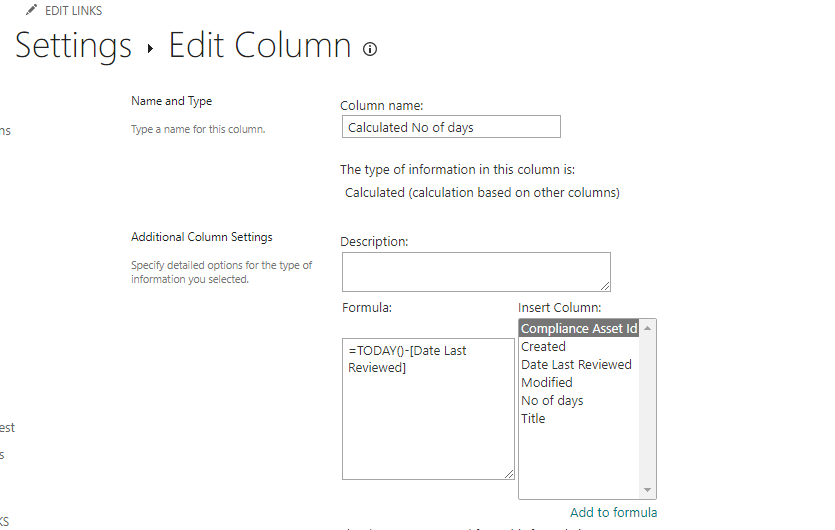Screen dimensions: 835x530
Task: Click inside the Formula text area
Action: point(428,409)
